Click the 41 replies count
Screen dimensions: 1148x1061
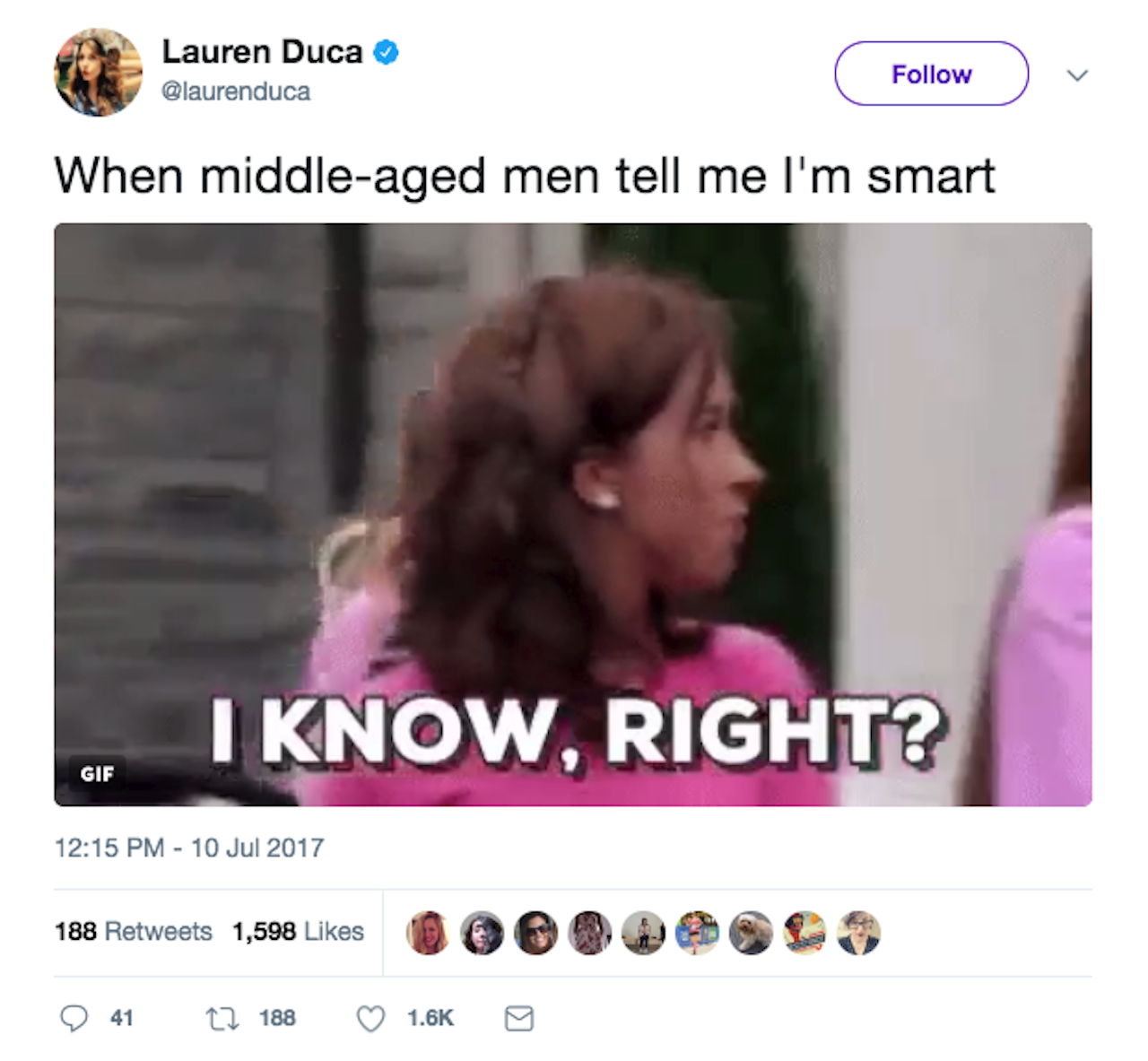(x=122, y=1018)
